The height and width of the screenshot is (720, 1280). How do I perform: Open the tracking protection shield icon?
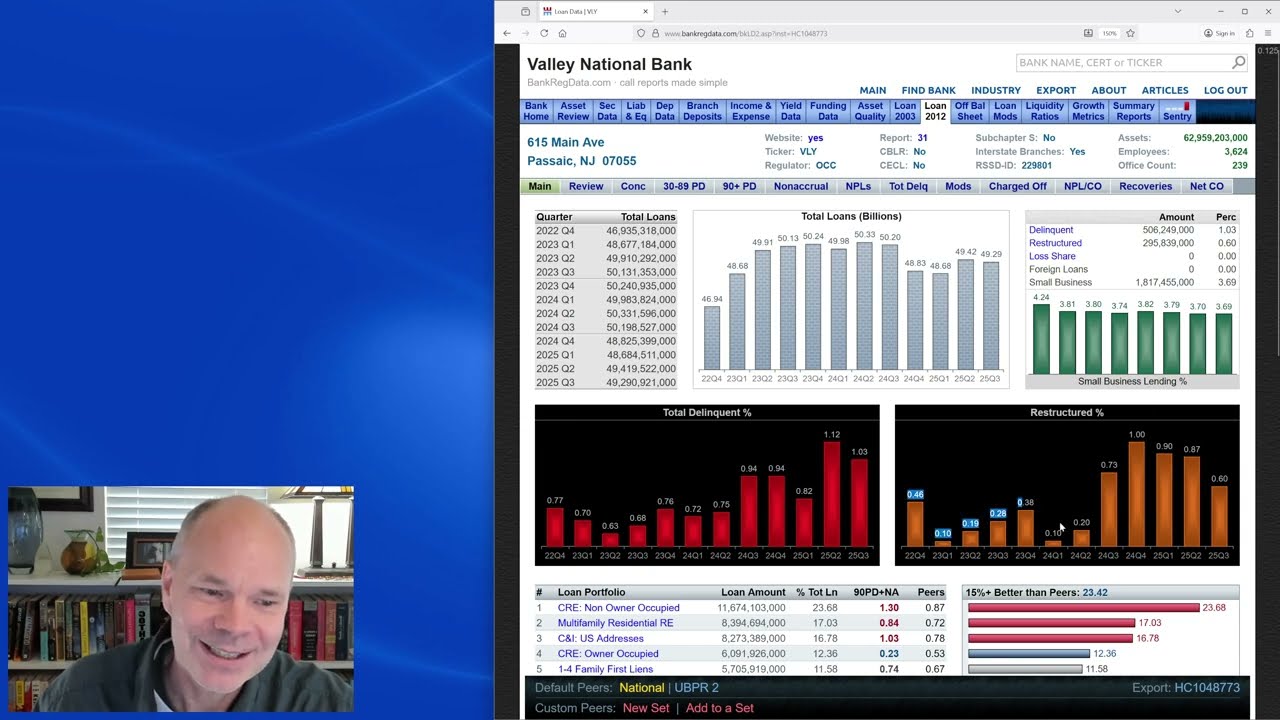(641, 33)
